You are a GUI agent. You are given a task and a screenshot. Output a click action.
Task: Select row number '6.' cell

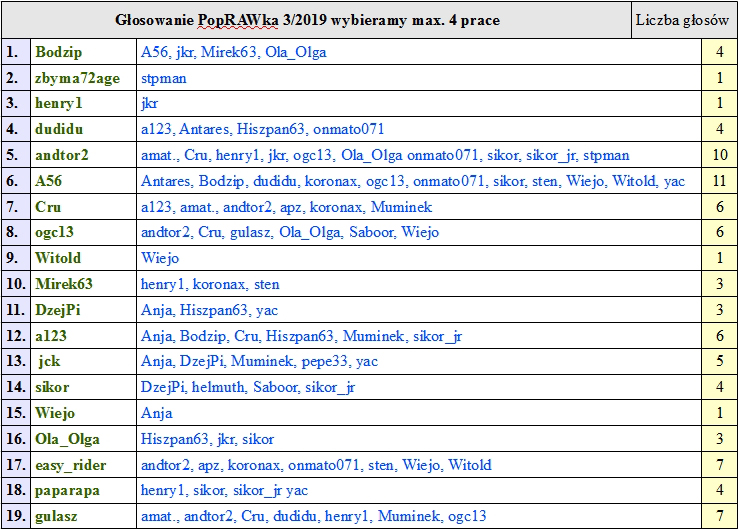click(x=16, y=181)
